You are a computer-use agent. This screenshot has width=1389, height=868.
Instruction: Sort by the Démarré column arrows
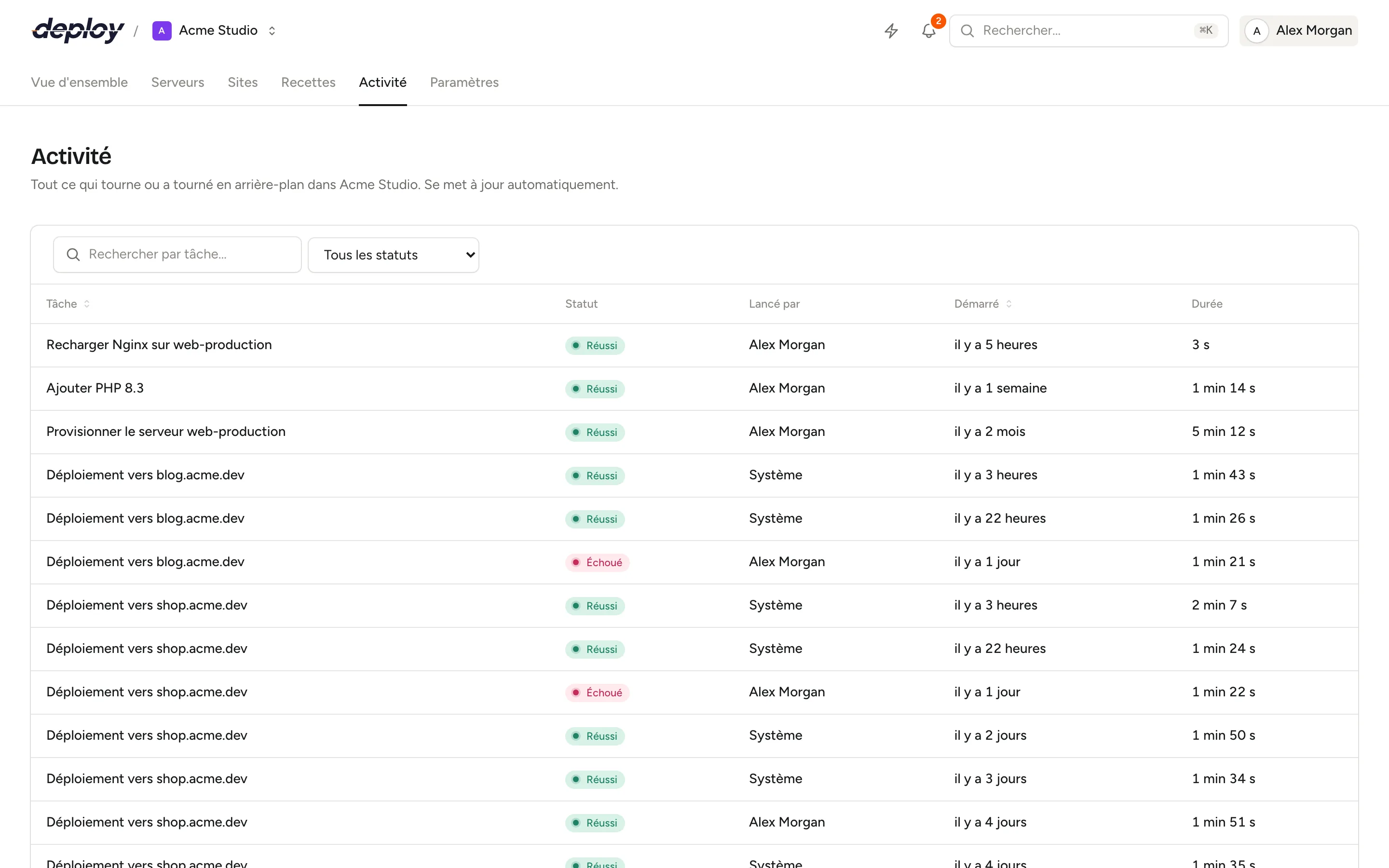[1008, 304]
